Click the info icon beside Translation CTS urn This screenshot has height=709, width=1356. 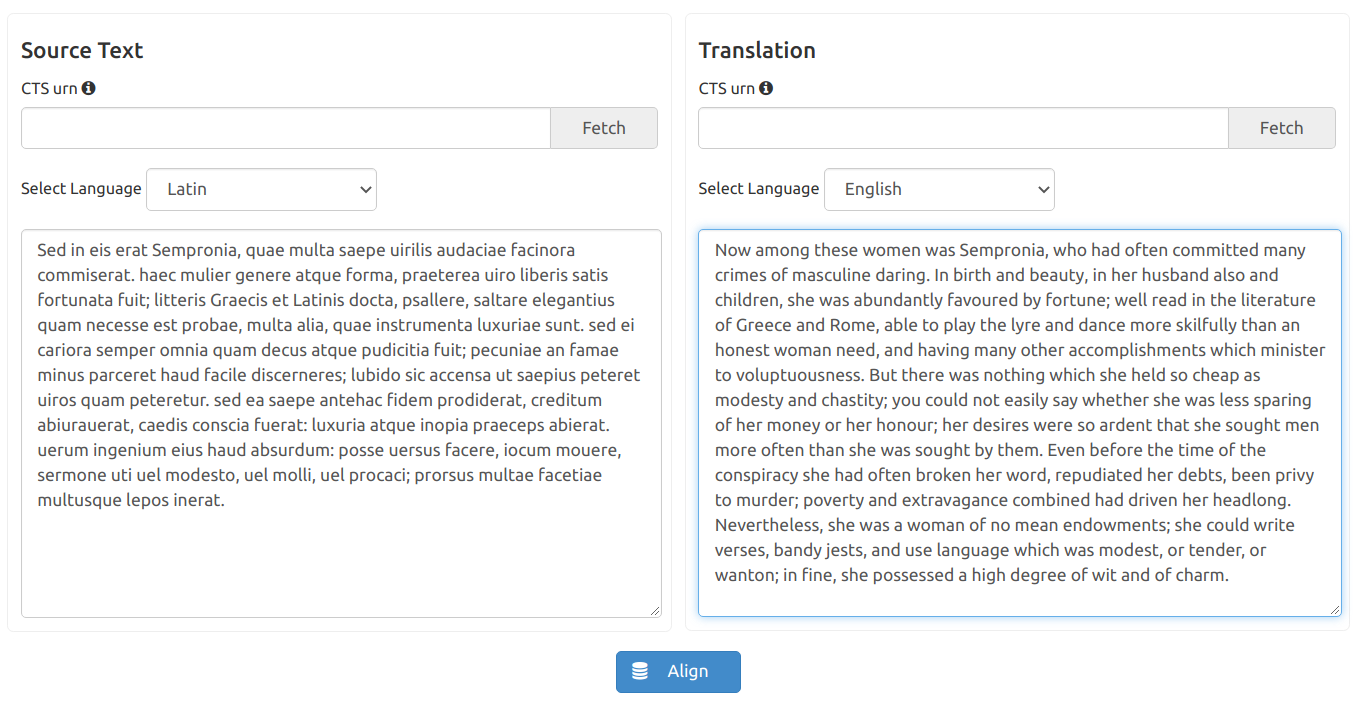click(x=766, y=88)
